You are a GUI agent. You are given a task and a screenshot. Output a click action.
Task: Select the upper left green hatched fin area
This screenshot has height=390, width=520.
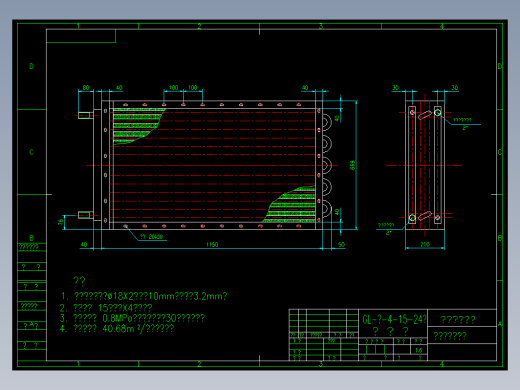[137, 125]
